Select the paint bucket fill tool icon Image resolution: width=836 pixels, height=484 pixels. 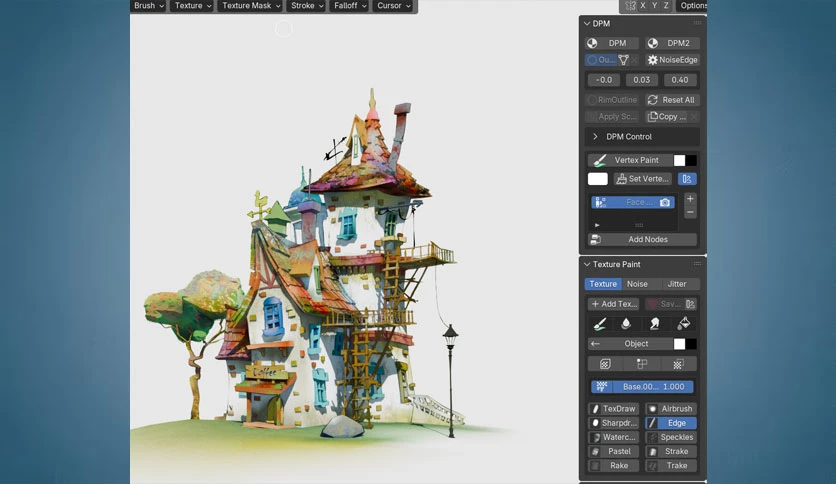click(684, 324)
